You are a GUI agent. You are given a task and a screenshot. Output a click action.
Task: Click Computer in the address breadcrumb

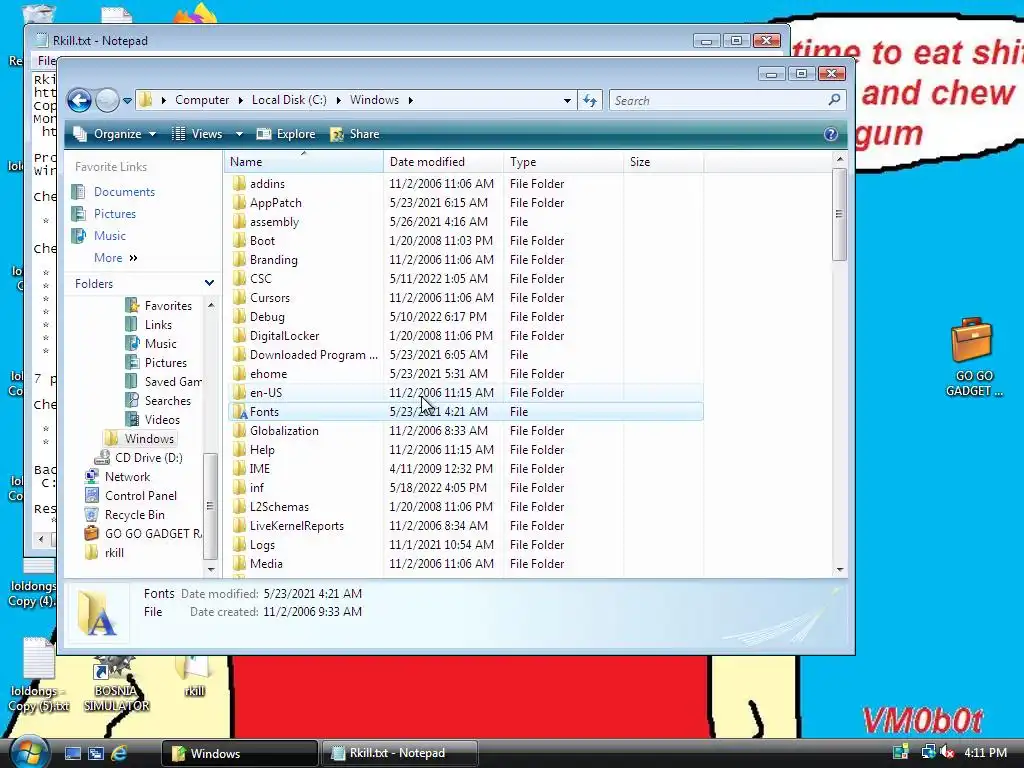pyautogui.click(x=202, y=100)
